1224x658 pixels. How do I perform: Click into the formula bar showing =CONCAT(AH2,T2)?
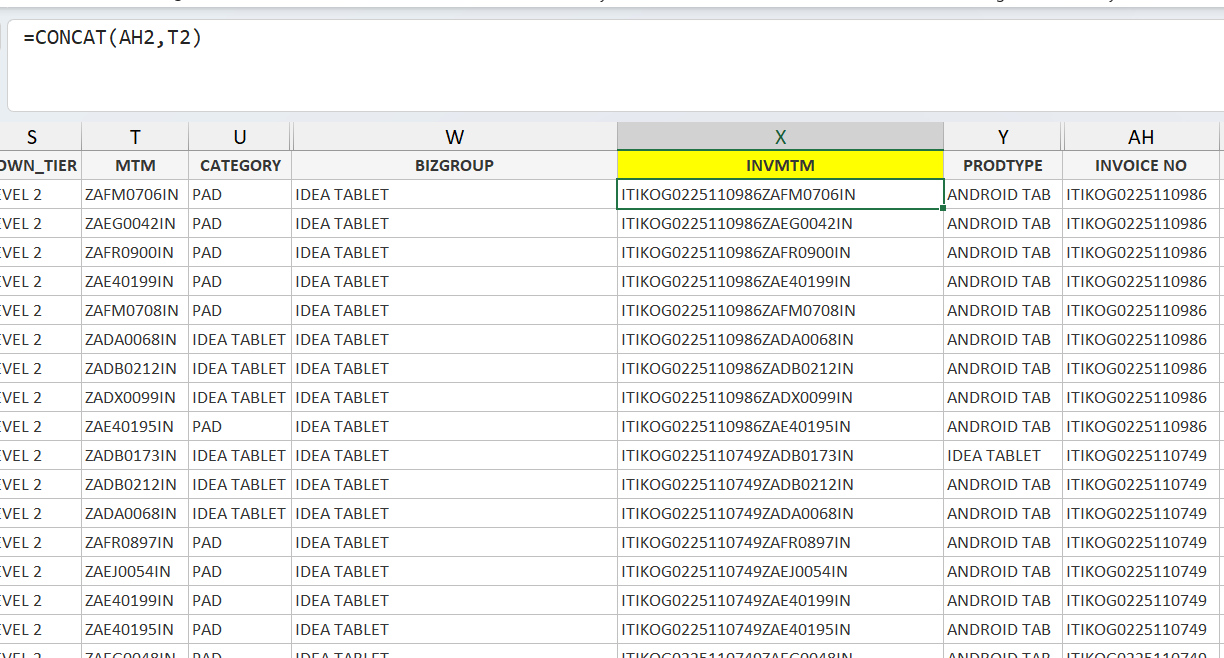tap(600, 62)
